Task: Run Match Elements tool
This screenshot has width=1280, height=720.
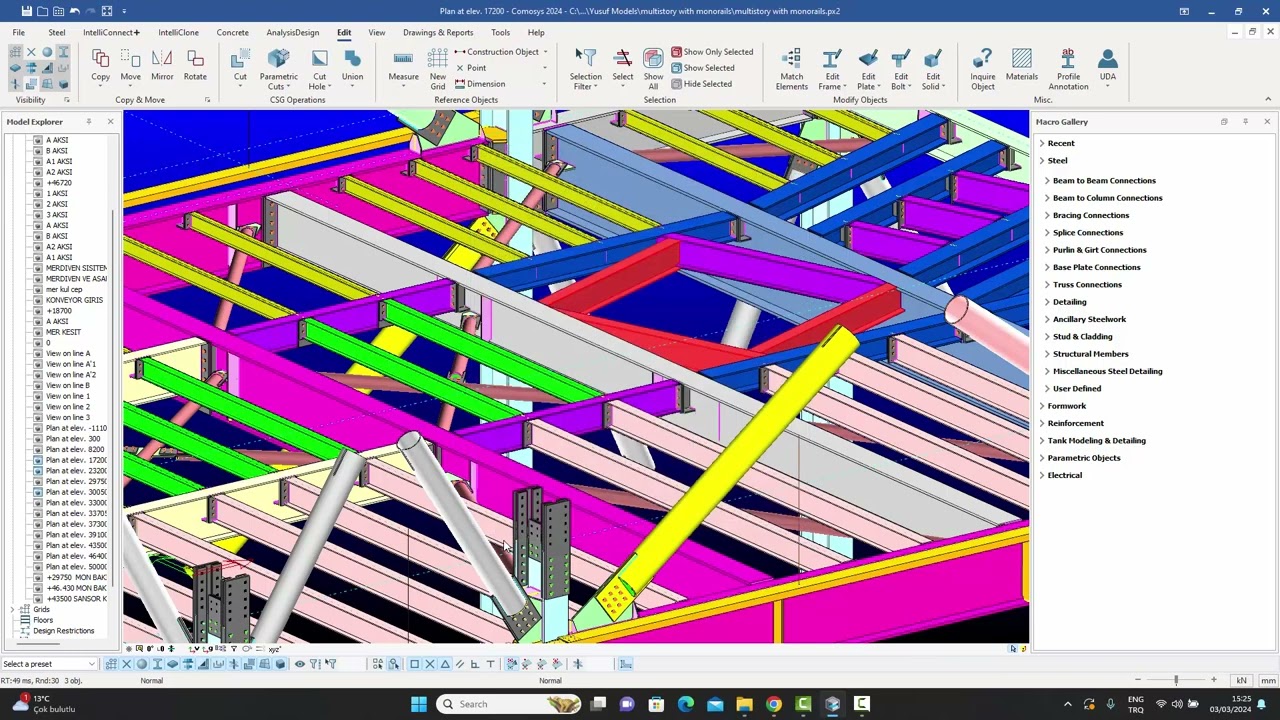Action: (791, 69)
